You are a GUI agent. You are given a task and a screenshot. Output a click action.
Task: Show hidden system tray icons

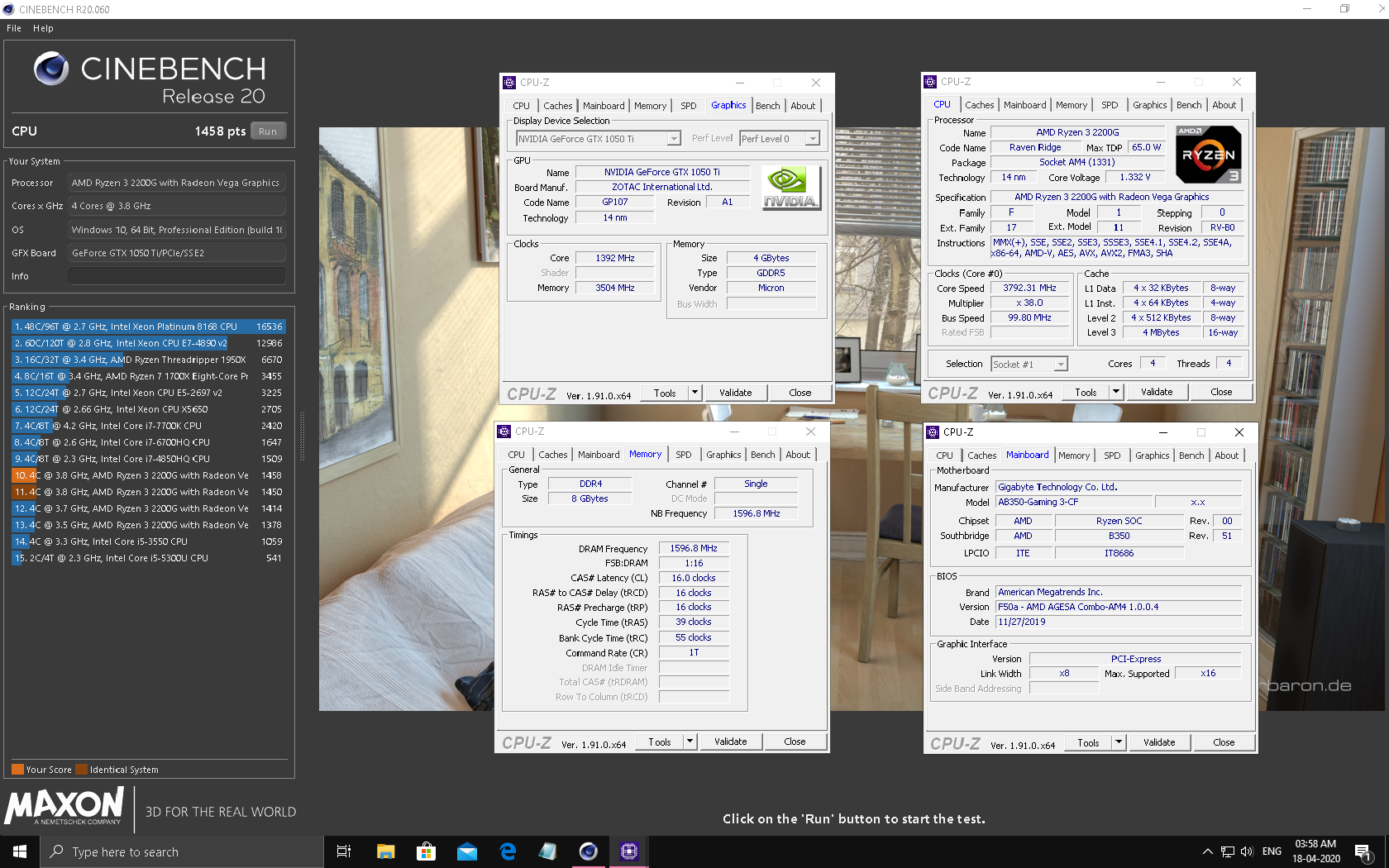(1207, 851)
